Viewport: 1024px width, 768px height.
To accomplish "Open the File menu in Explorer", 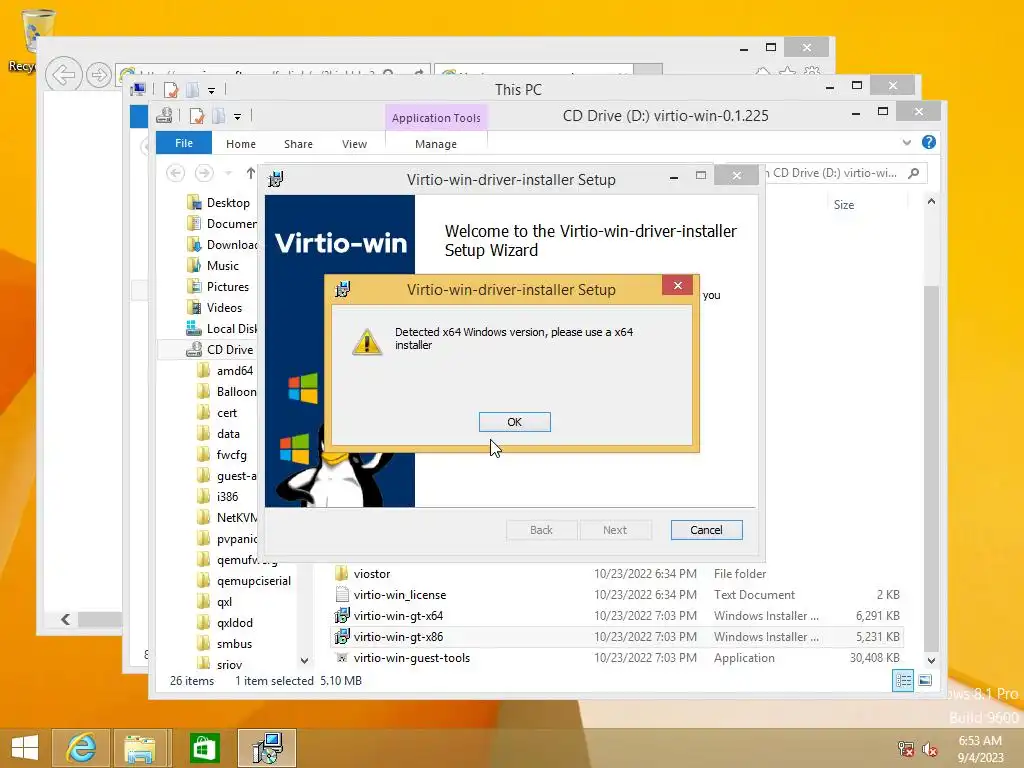I will coord(184,143).
